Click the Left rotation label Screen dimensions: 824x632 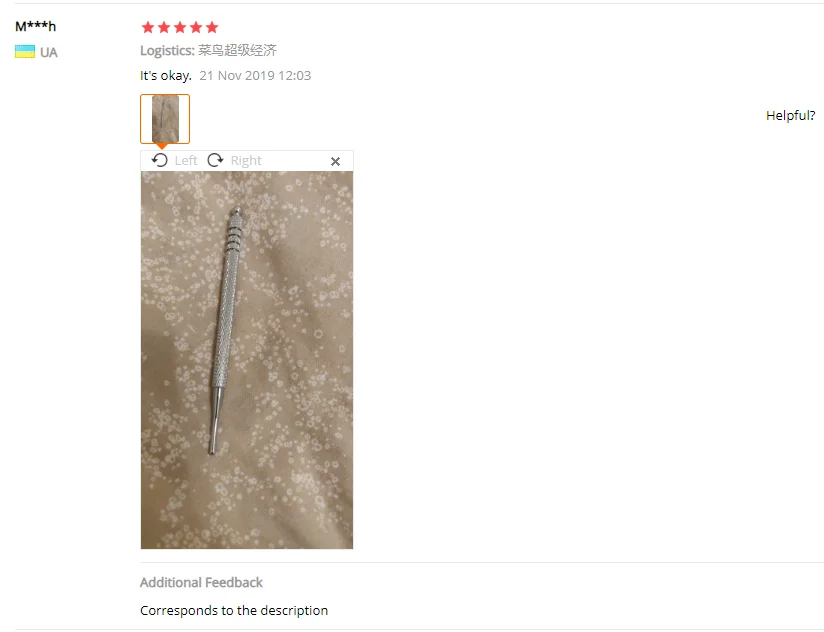pyautogui.click(x=186, y=161)
